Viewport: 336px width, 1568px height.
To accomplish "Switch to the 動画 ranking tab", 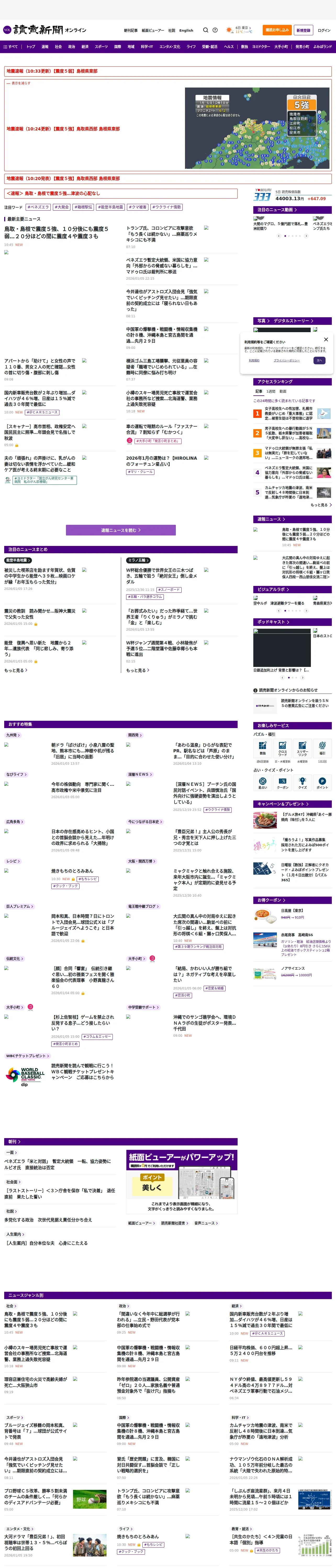I will 283,391.
